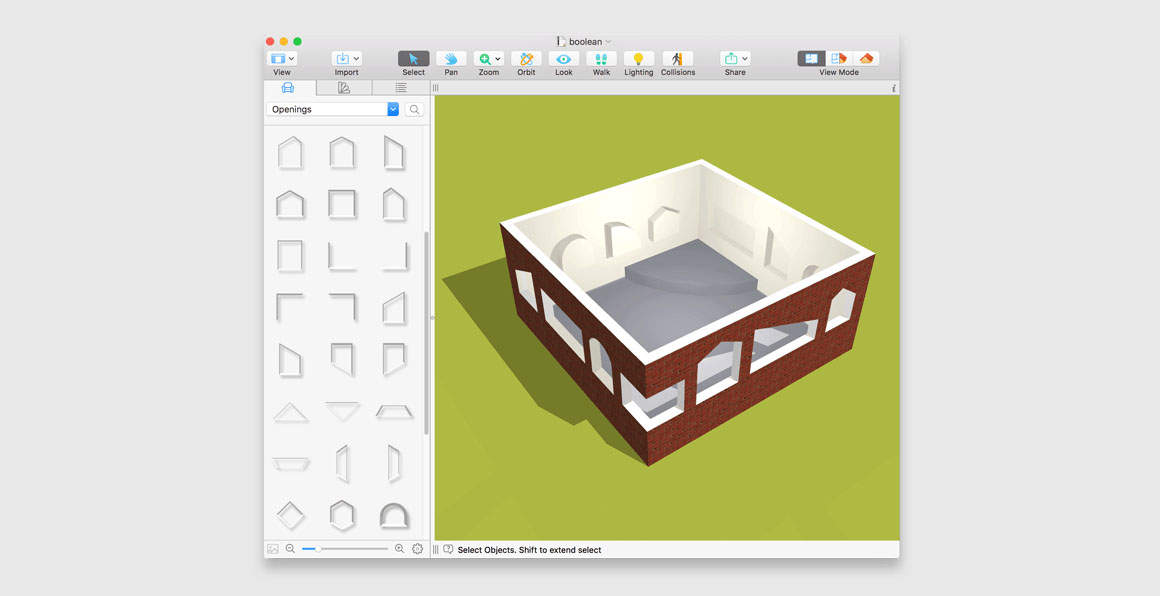This screenshot has height=596, width=1160.
Task: Click the image preview icon below library
Action: tap(272, 549)
